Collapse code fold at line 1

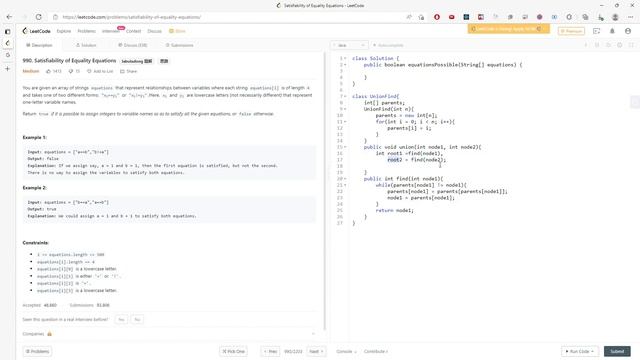(345, 58)
